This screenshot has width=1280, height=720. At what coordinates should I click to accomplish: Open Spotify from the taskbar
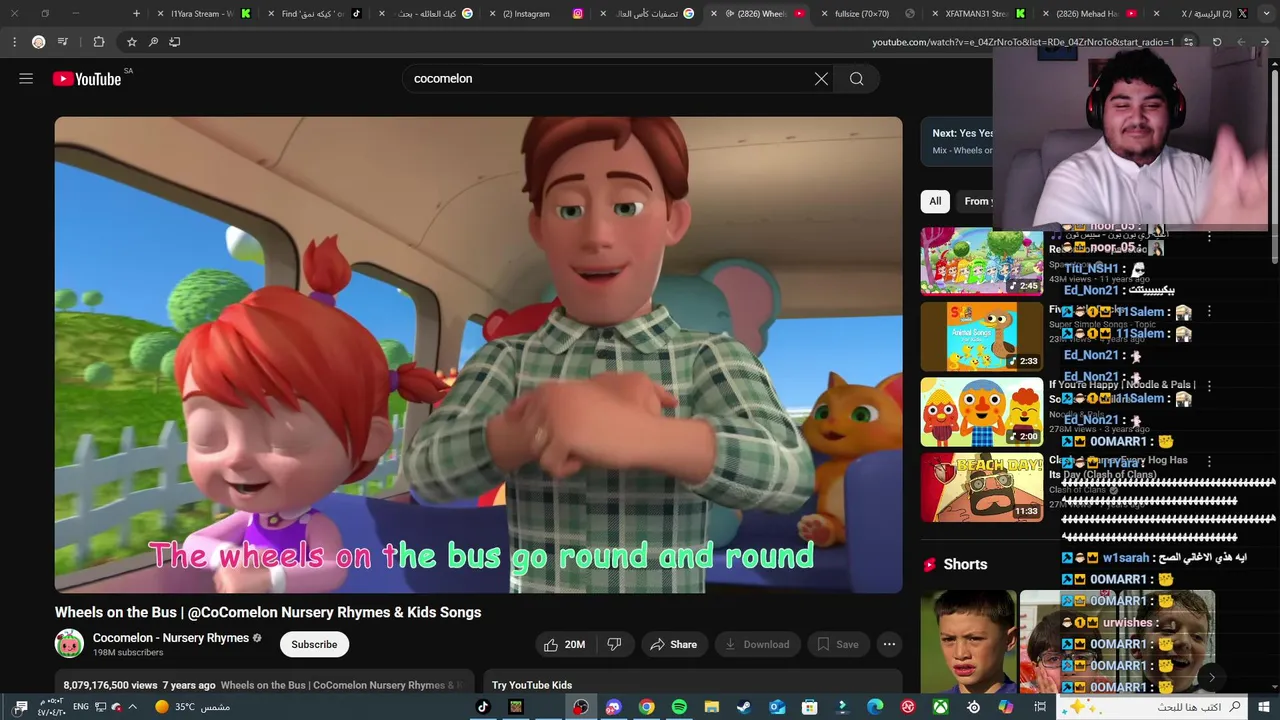[x=679, y=707]
